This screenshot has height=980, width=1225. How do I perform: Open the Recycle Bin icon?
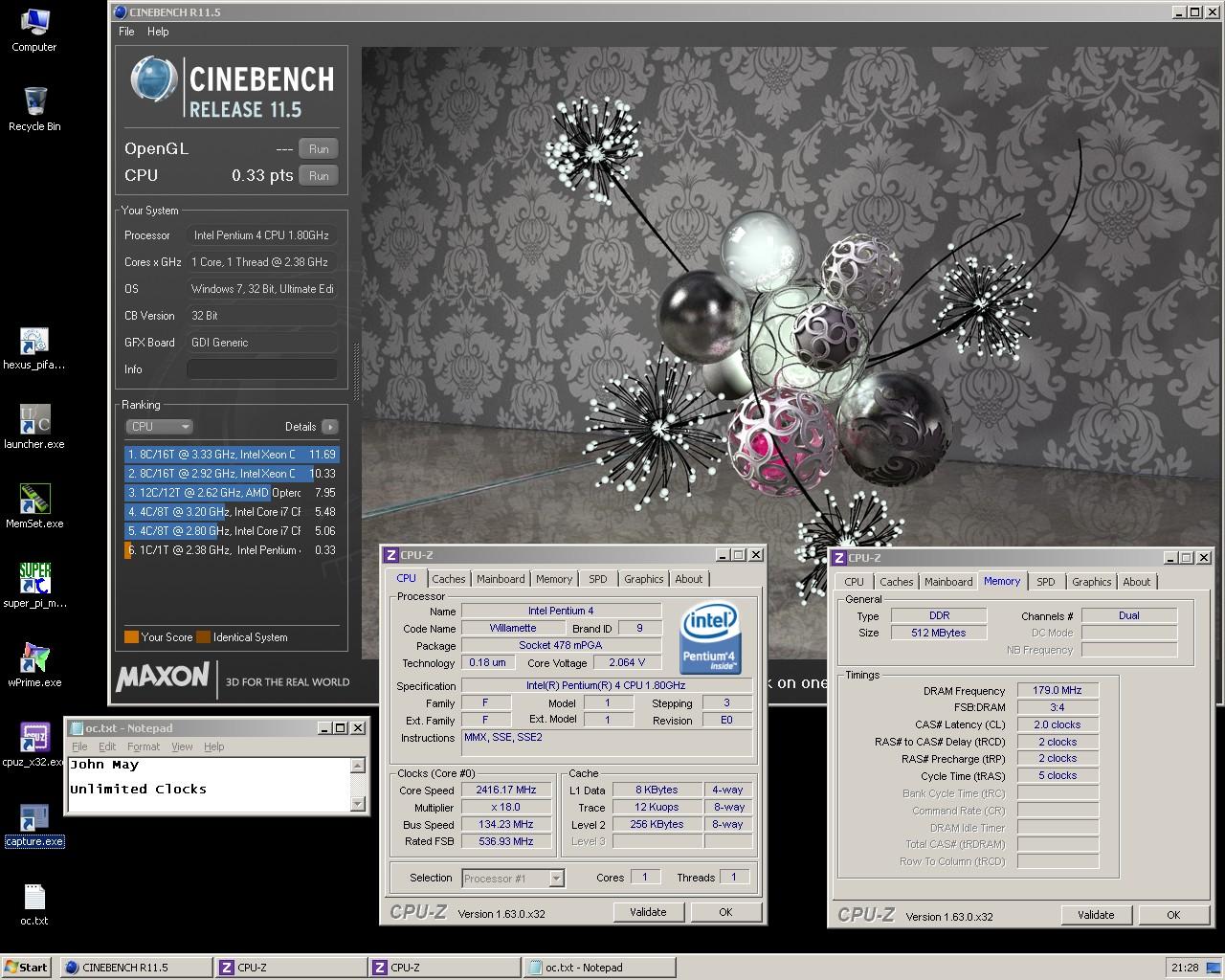coord(34,107)
